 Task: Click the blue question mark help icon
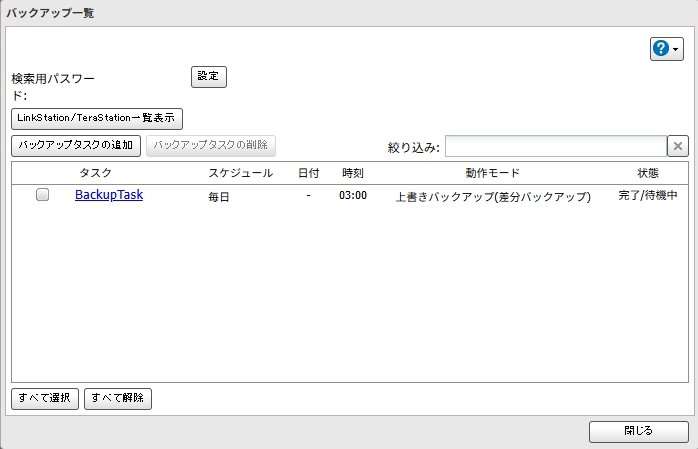point(661,49)
